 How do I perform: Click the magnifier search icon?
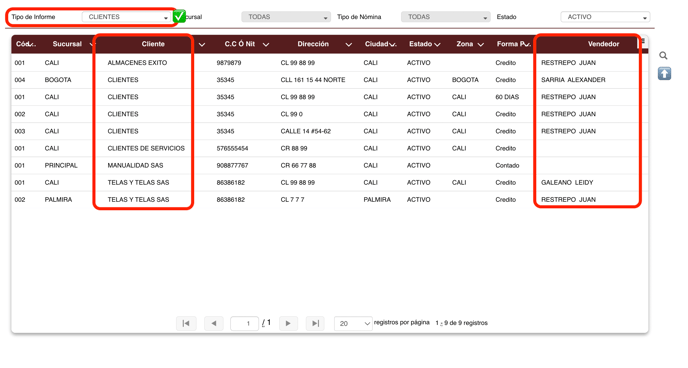663,56
